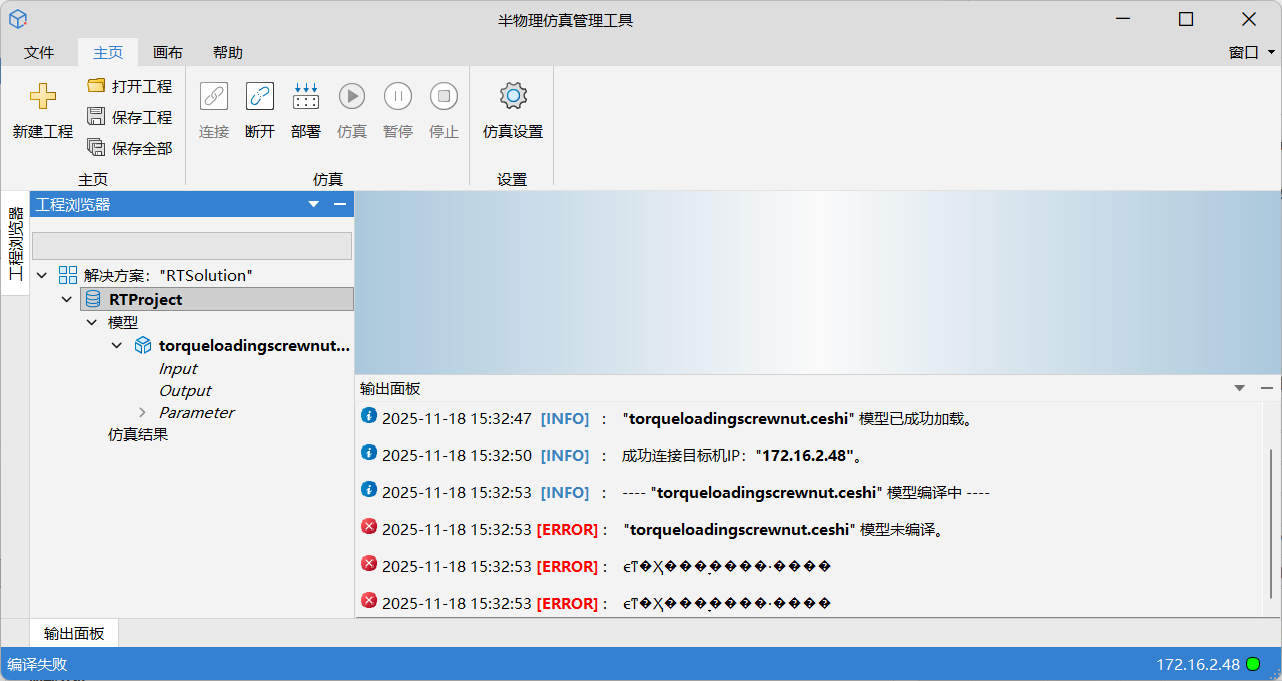Stop simulation with 停止 icon
1282x681 pixels.
point(444,96)
